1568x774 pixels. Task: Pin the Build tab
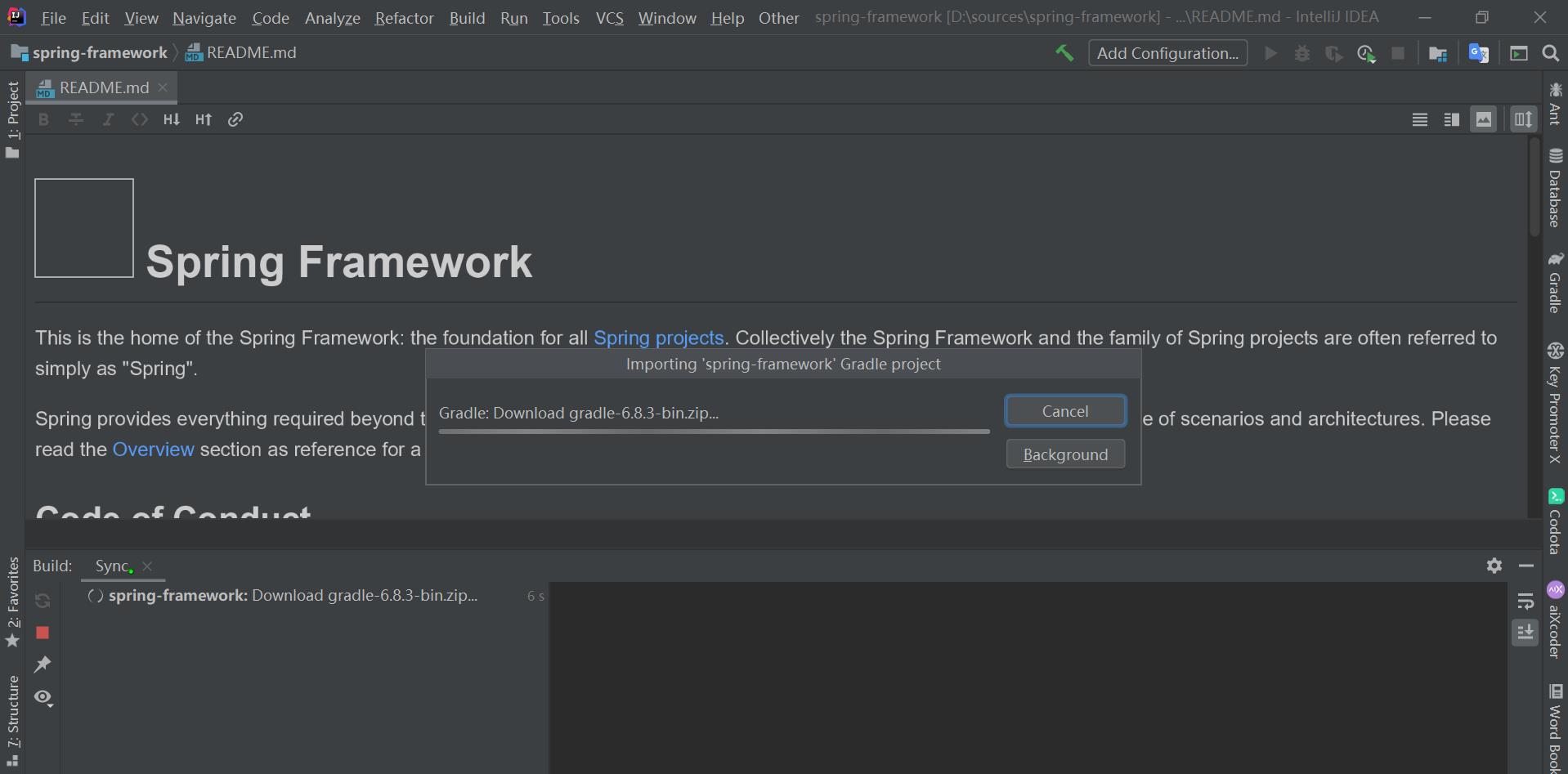click(43, 664)
